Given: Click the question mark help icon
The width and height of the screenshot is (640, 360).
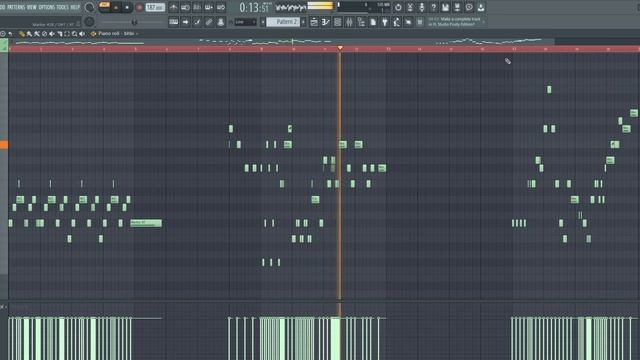Looking at the screenshot, I should pos(433,7).
